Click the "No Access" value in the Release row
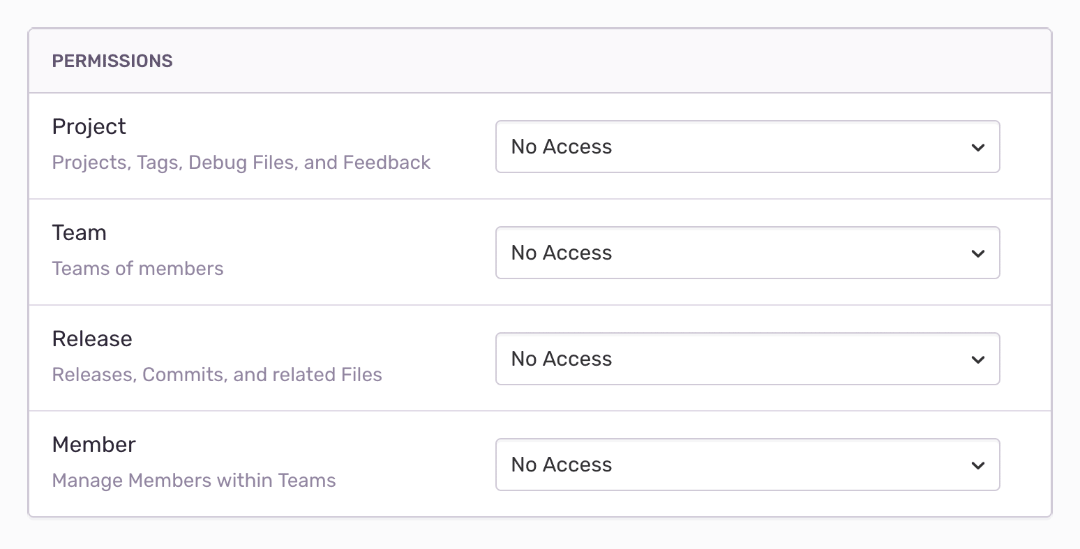1080x549 pixels. tap(561, 359)
